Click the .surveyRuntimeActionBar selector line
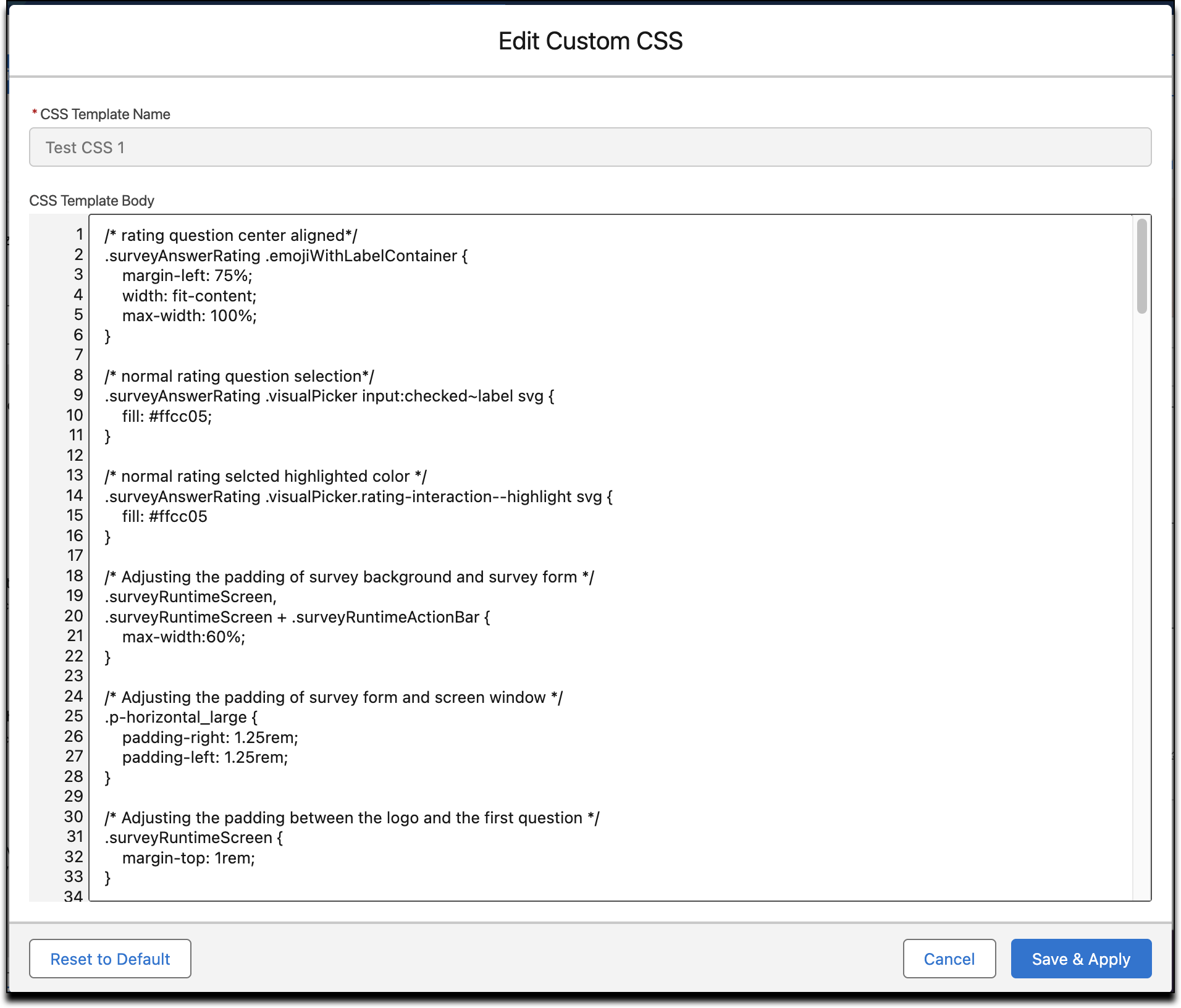 click(x=297, y=617)
